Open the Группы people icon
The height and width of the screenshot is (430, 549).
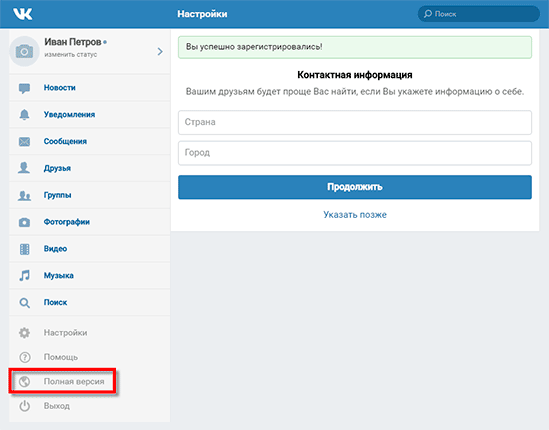[24, 195]
